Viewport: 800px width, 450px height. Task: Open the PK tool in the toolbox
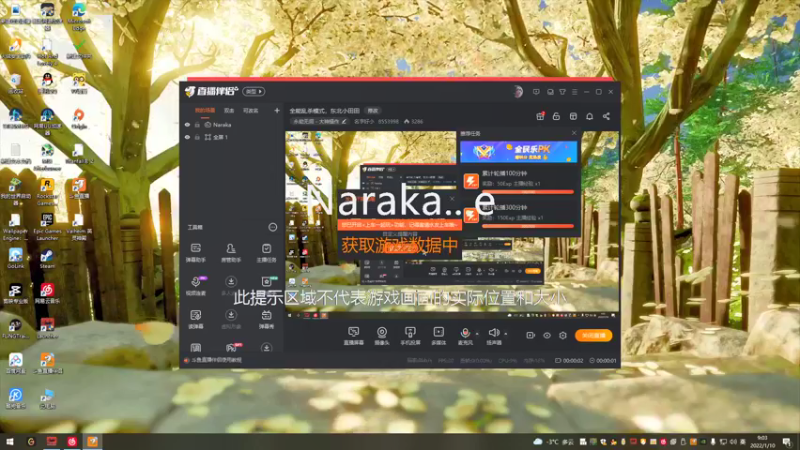231,347
